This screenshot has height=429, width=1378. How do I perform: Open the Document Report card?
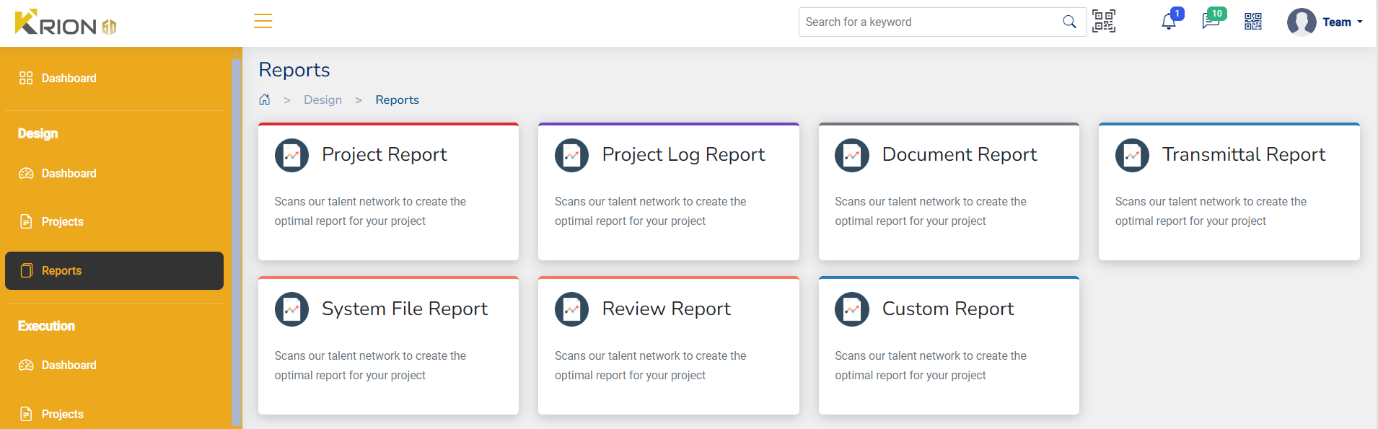tap(948, 192)
